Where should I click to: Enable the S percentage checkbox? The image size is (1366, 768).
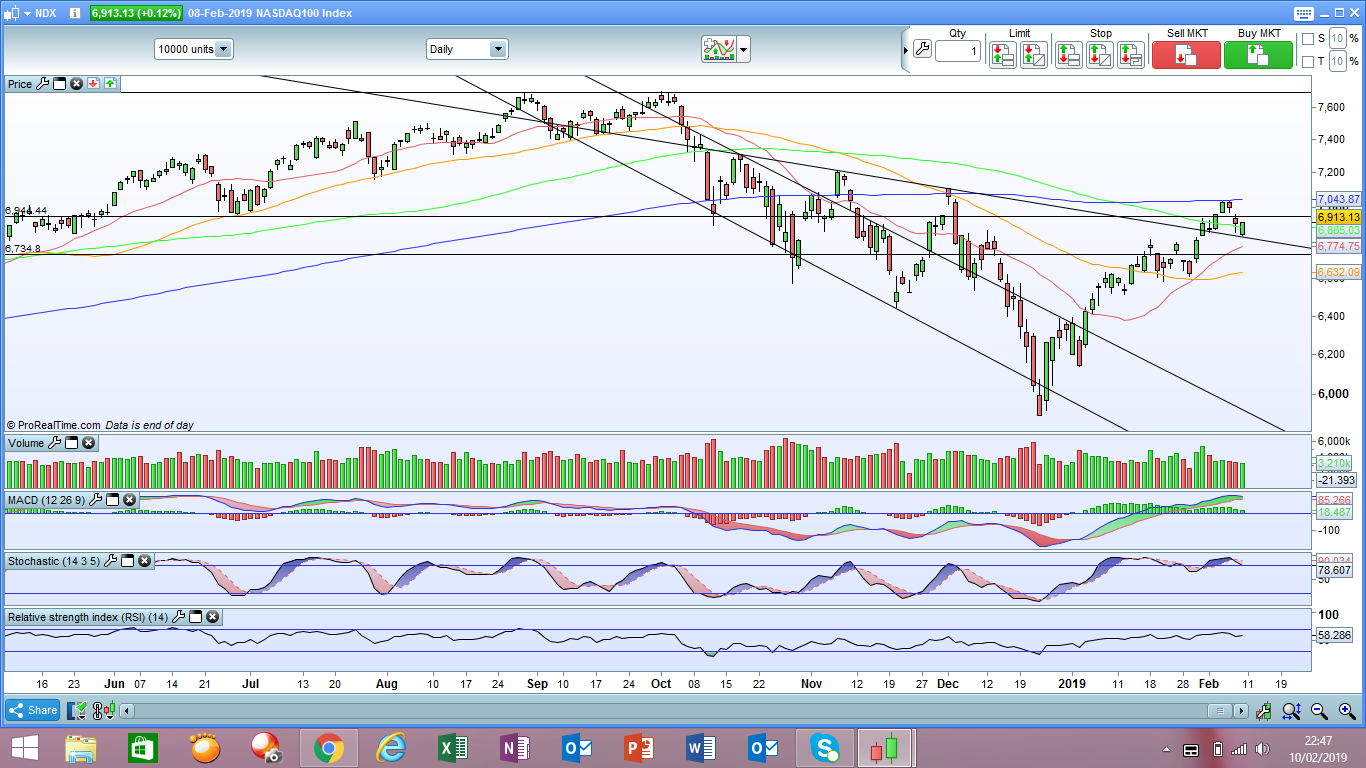(1307, 39)
